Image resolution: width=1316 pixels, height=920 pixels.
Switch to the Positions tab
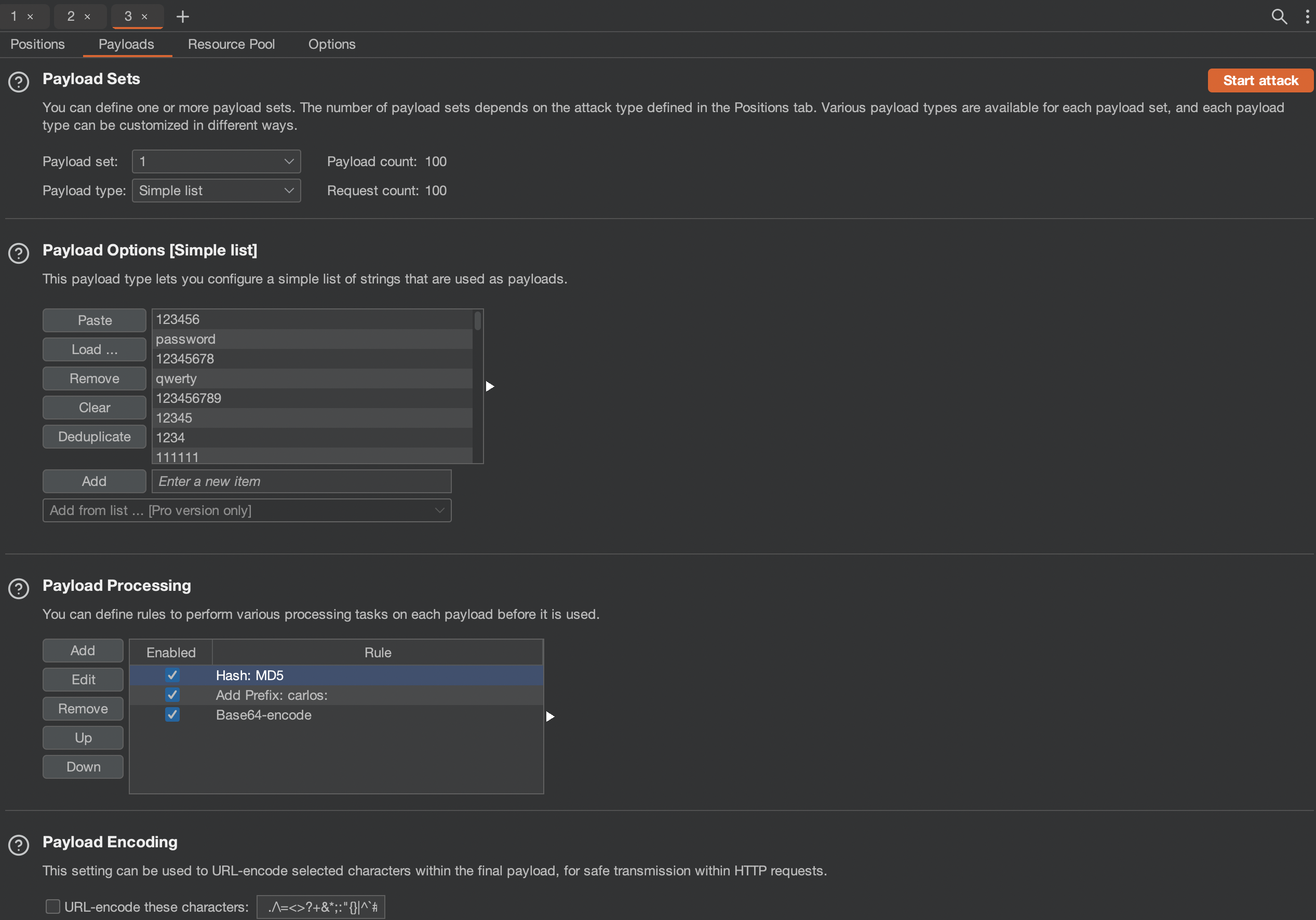[x=38, y=44]
